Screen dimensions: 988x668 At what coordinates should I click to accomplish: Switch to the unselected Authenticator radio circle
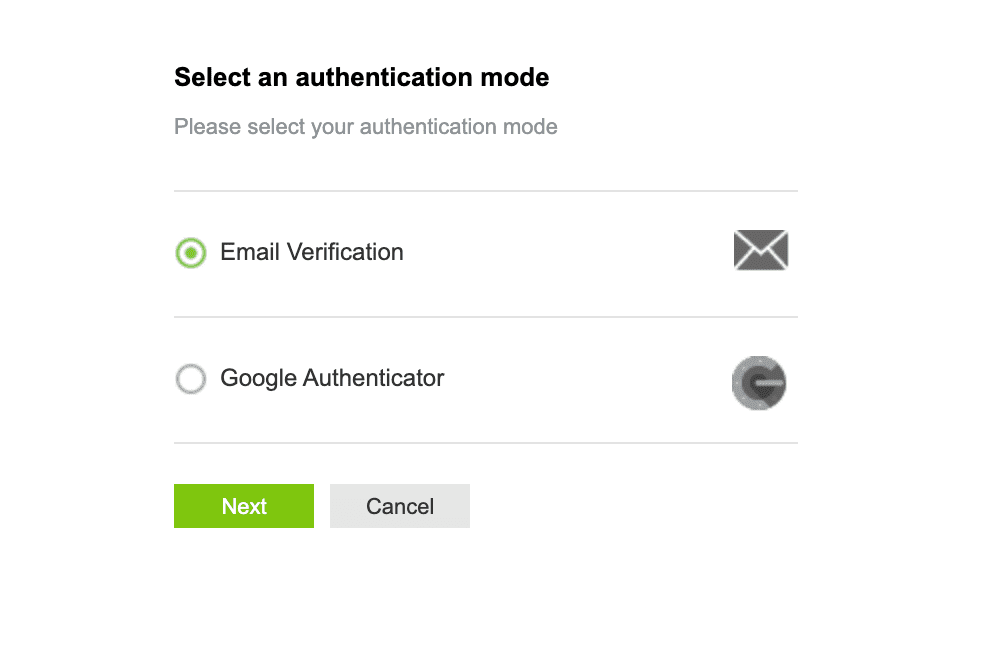[190, 379]
